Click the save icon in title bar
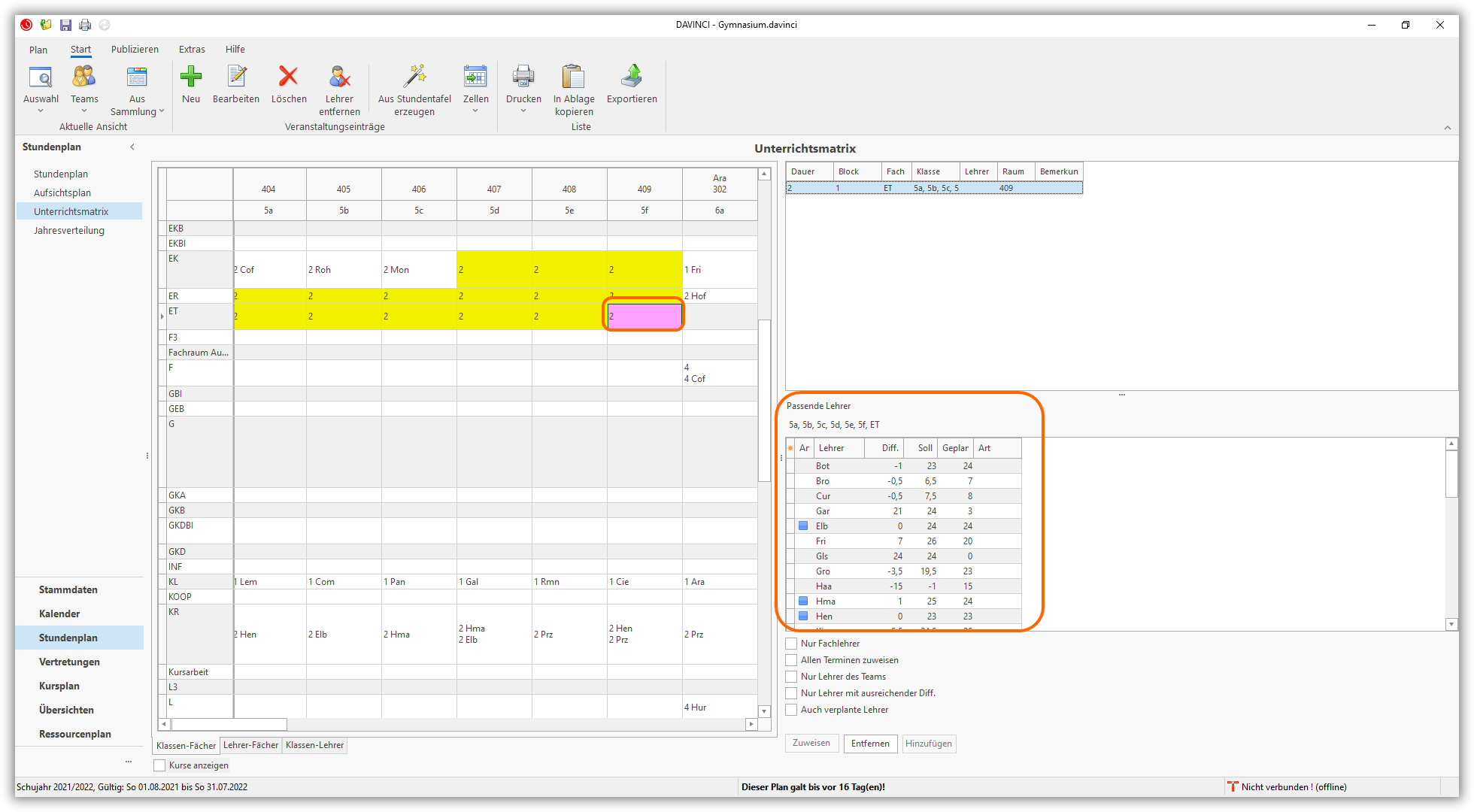Viewport: 1474px width, 812px height. [66, 25]
